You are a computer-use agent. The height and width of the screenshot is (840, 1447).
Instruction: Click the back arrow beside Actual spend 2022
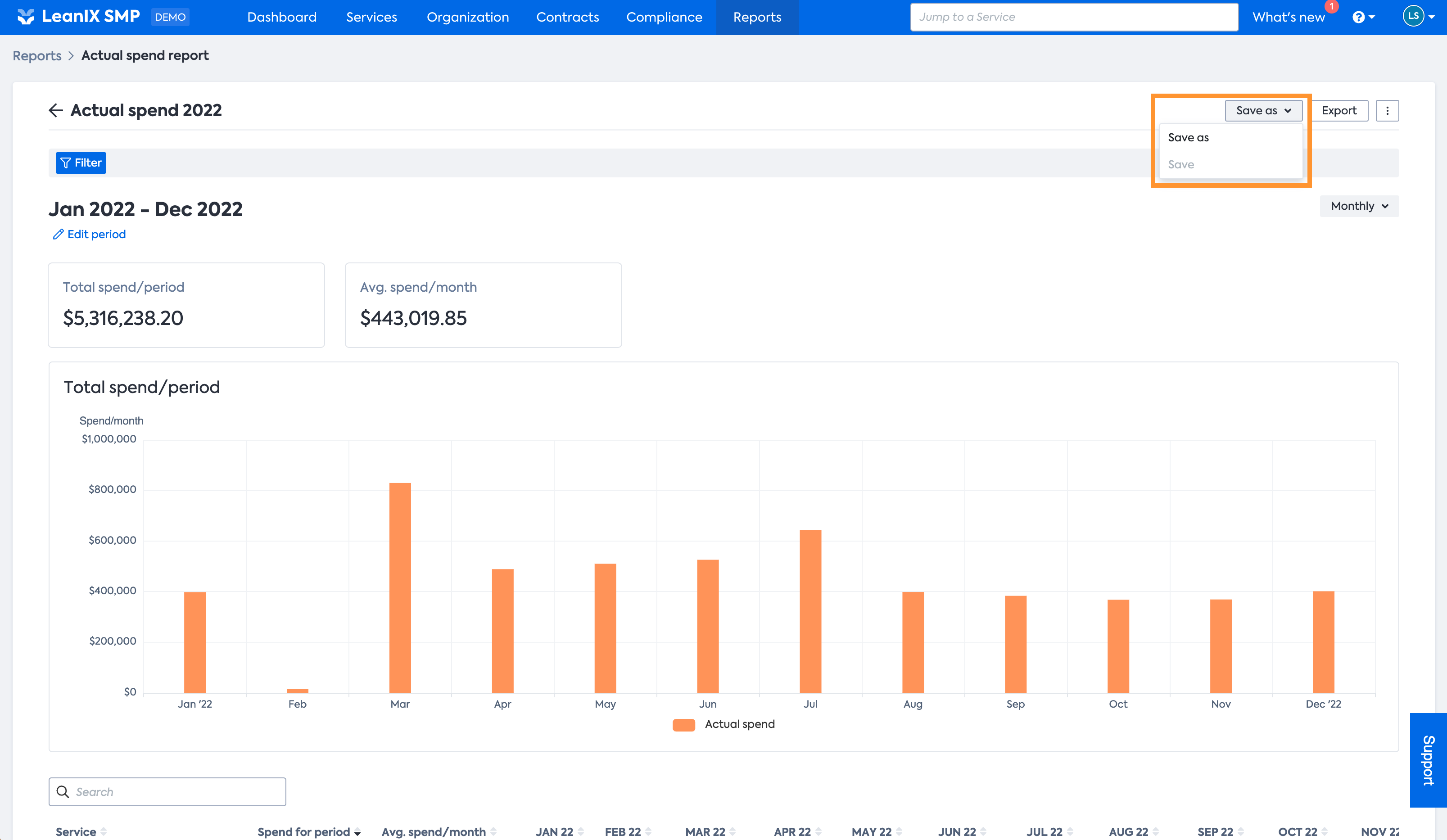(56, 110)
